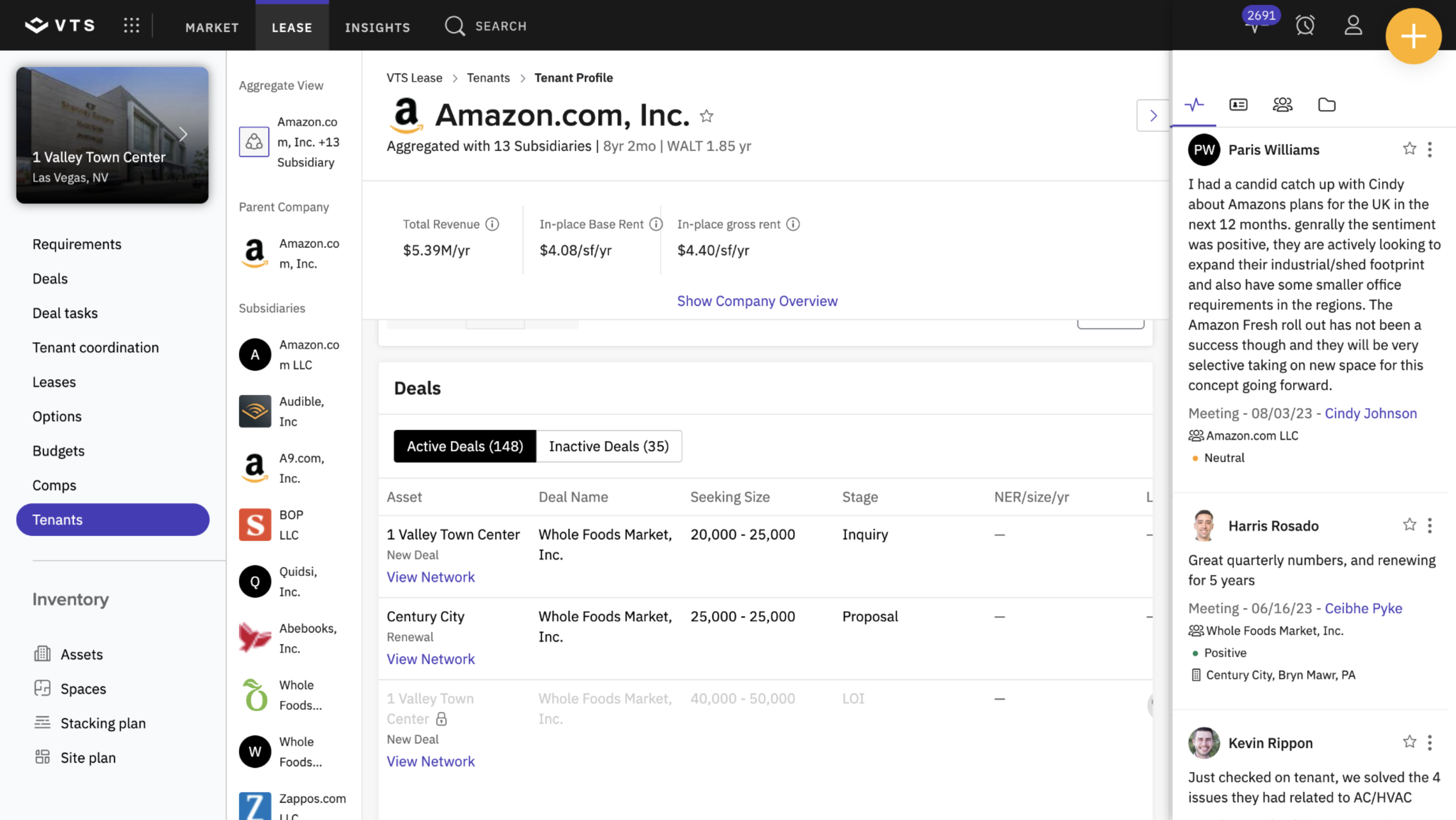The width and height of the screenshot is (1456, 820).
Task: Open the Insights tab
Action: click(x=377, y=27)
